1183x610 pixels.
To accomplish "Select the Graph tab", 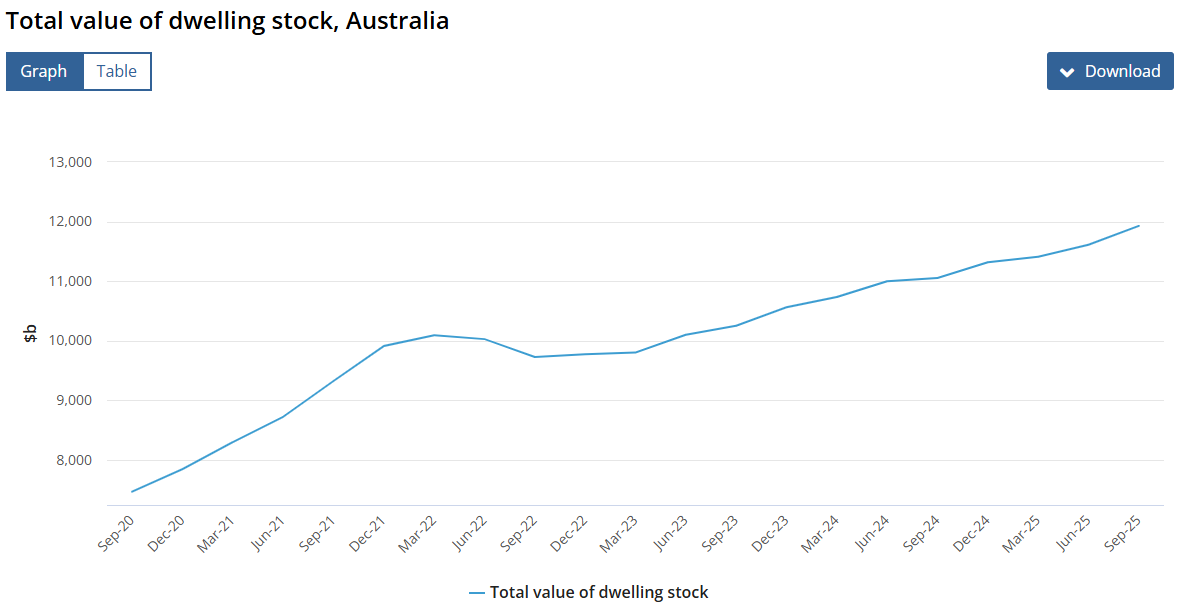I will (x=44, y=71).
